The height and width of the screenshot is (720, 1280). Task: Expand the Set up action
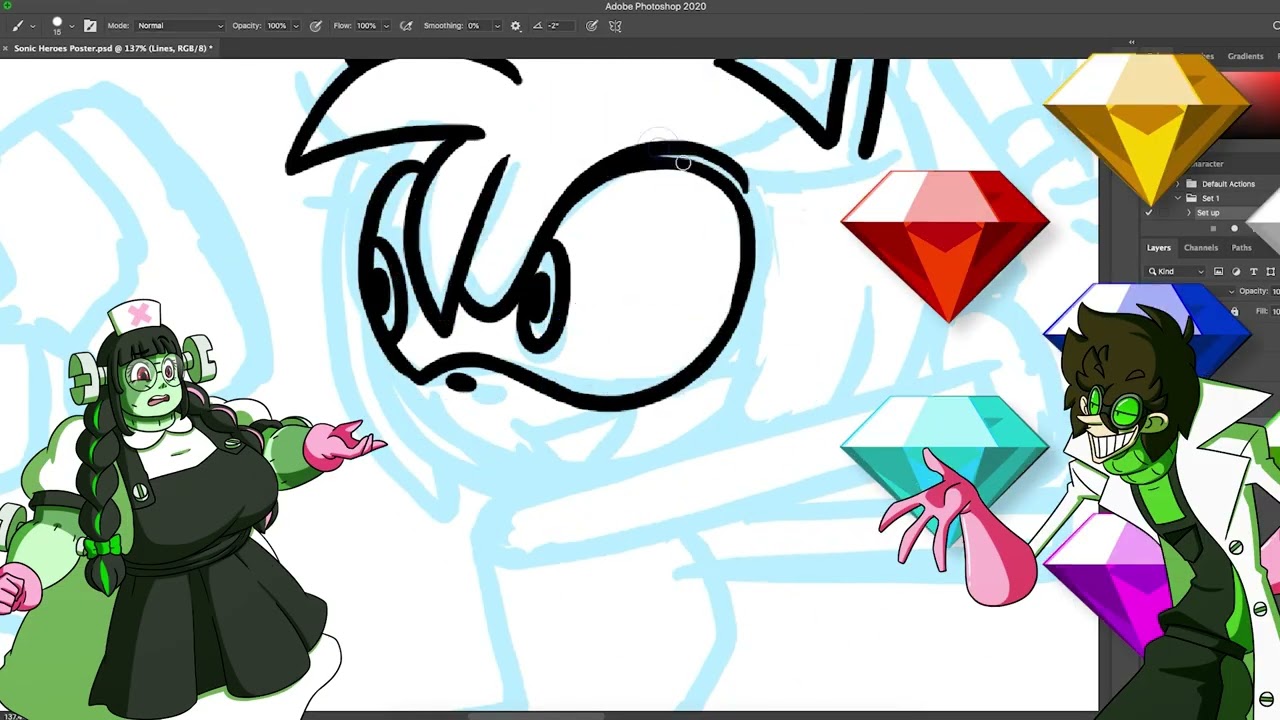click(x=1189, y=213)
